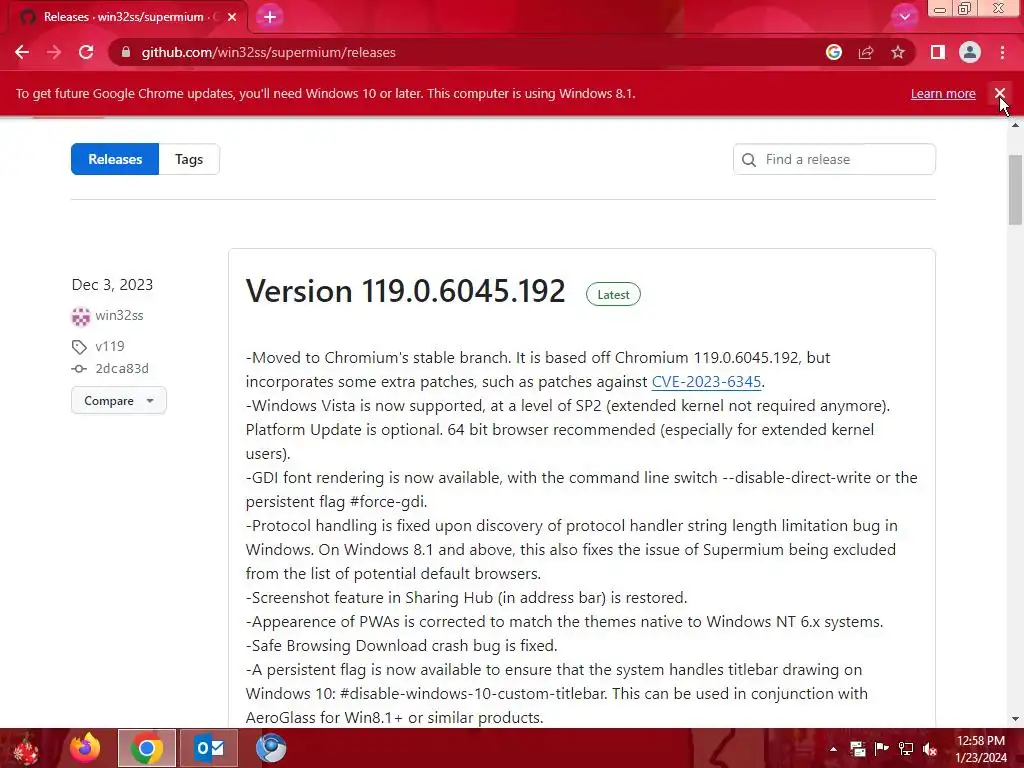The image size is (1024, 768).
Task: Open the CVE-2023-6345 link
Action: point(707,381)
